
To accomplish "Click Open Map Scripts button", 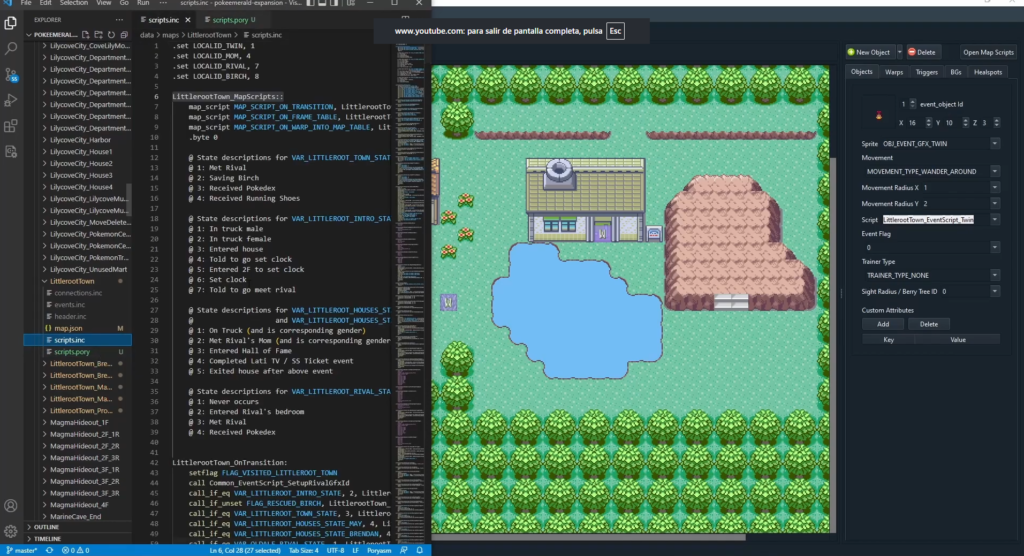I will [988, 52].
